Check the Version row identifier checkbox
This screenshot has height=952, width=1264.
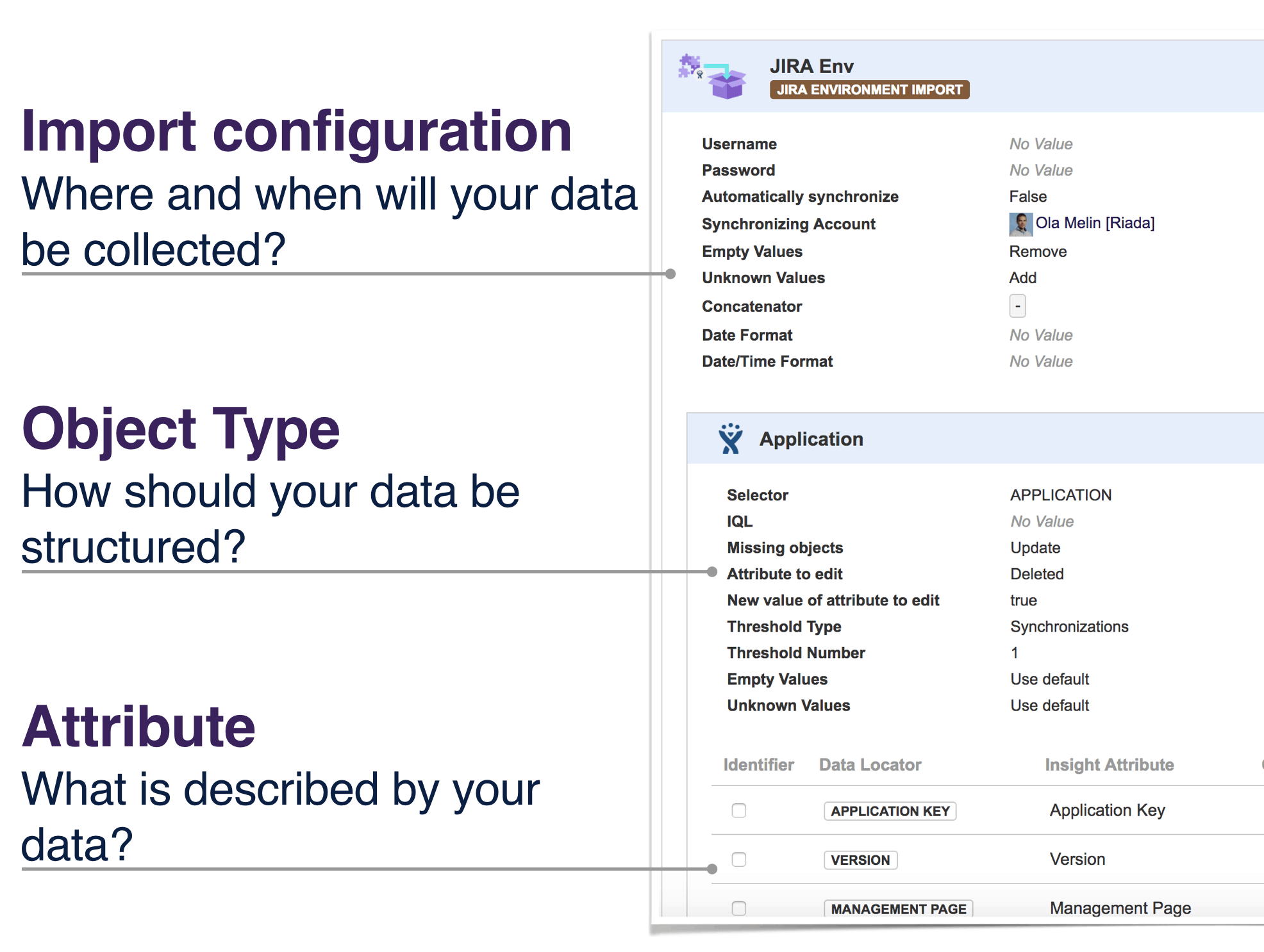(x=738, y=860)
